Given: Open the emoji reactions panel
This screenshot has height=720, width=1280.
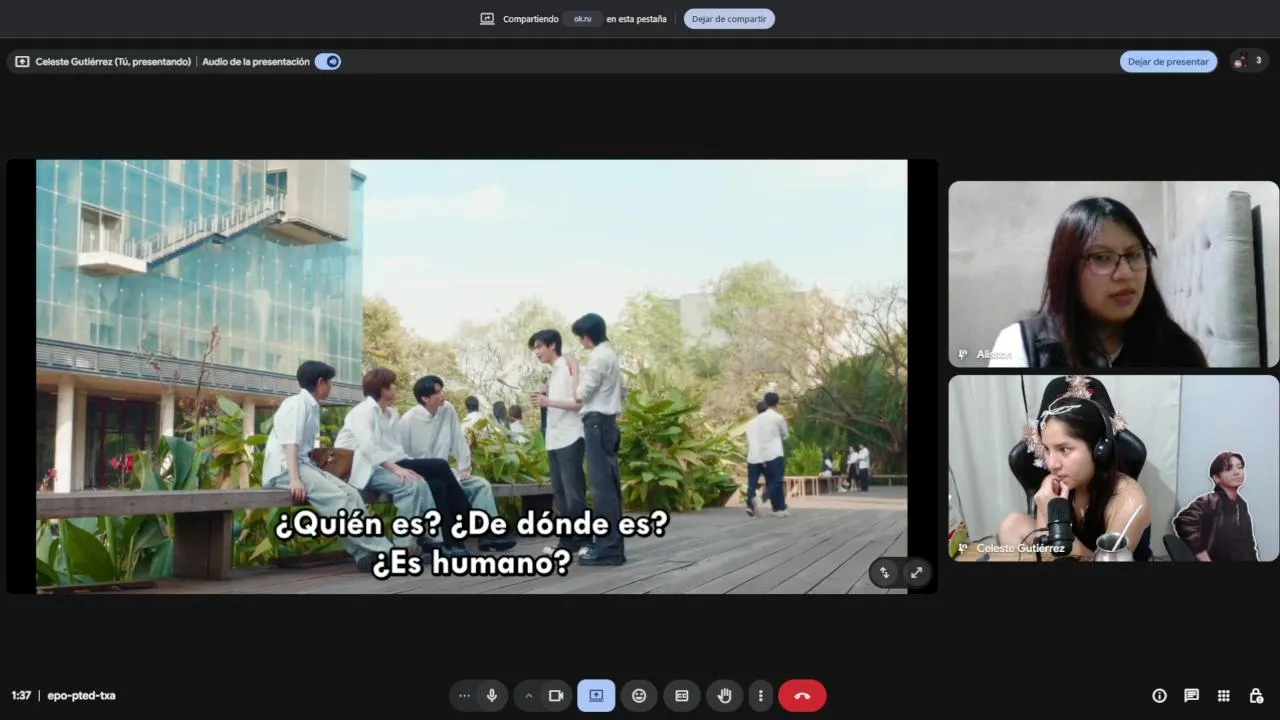Looking at the screenshot, I should 639,696.
